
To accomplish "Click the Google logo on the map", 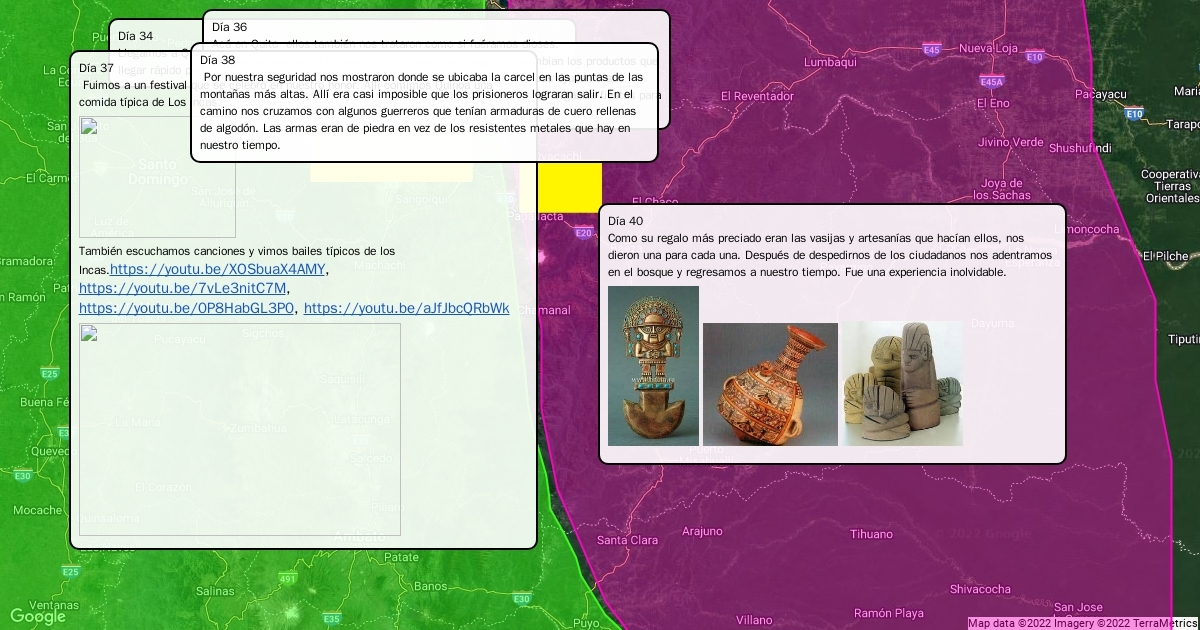I will 38,616.
